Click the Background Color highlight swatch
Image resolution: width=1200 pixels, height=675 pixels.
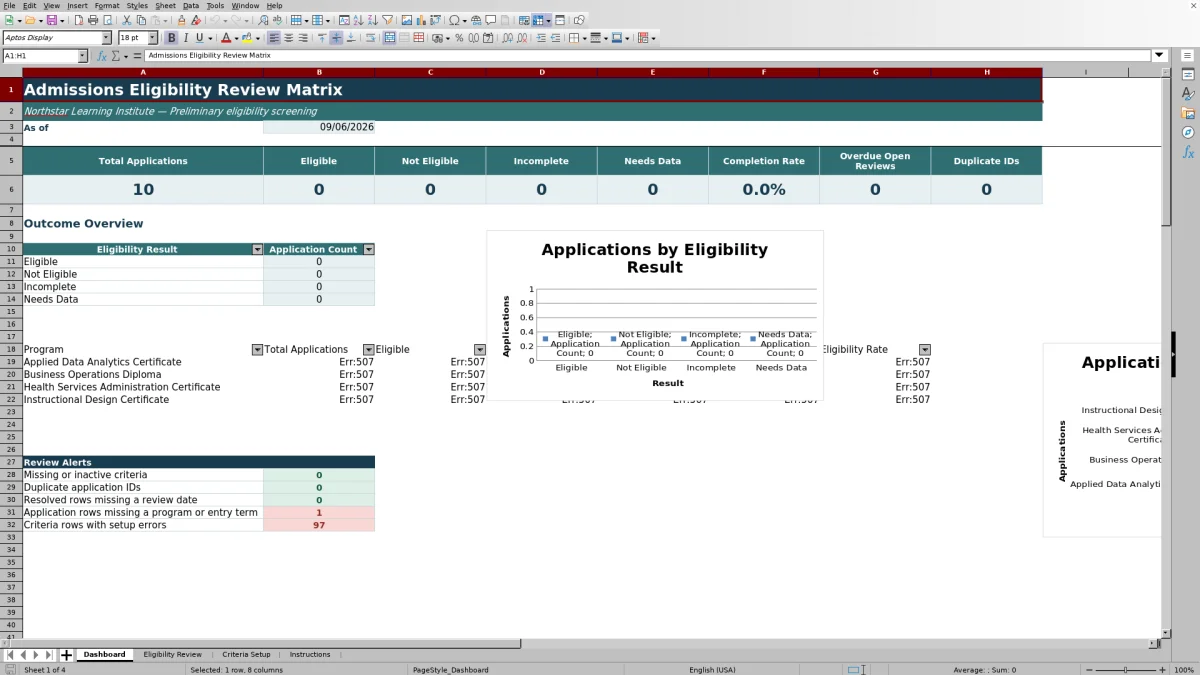point(246,38)
